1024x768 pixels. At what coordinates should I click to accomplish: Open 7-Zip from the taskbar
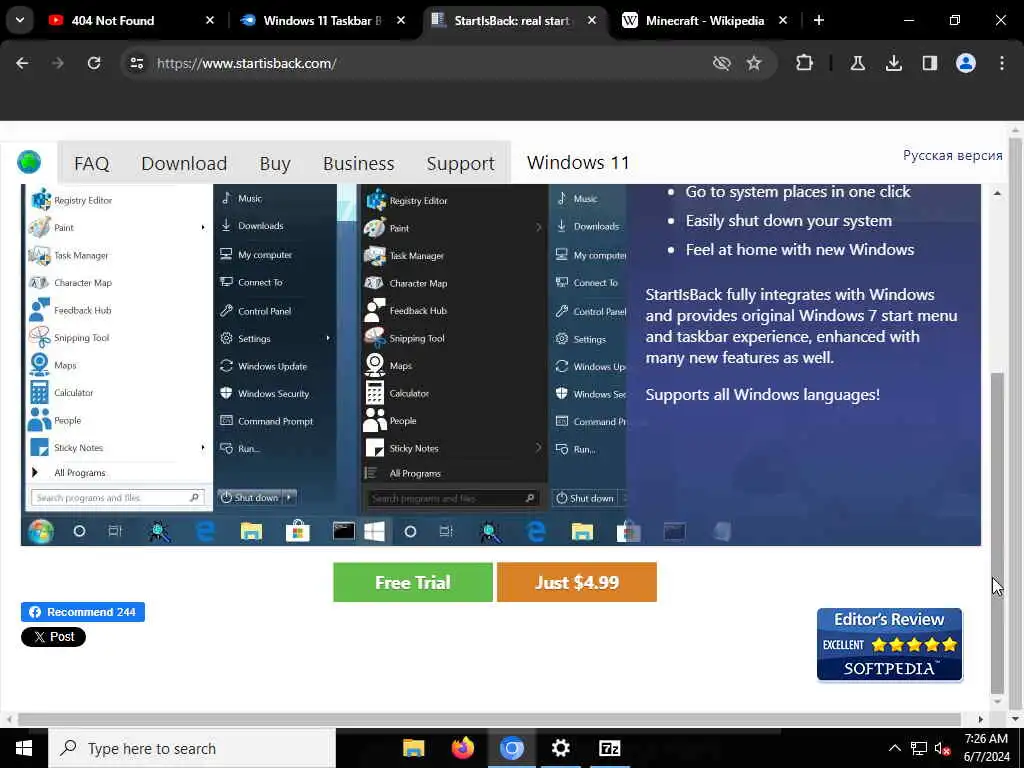[609, 748]
